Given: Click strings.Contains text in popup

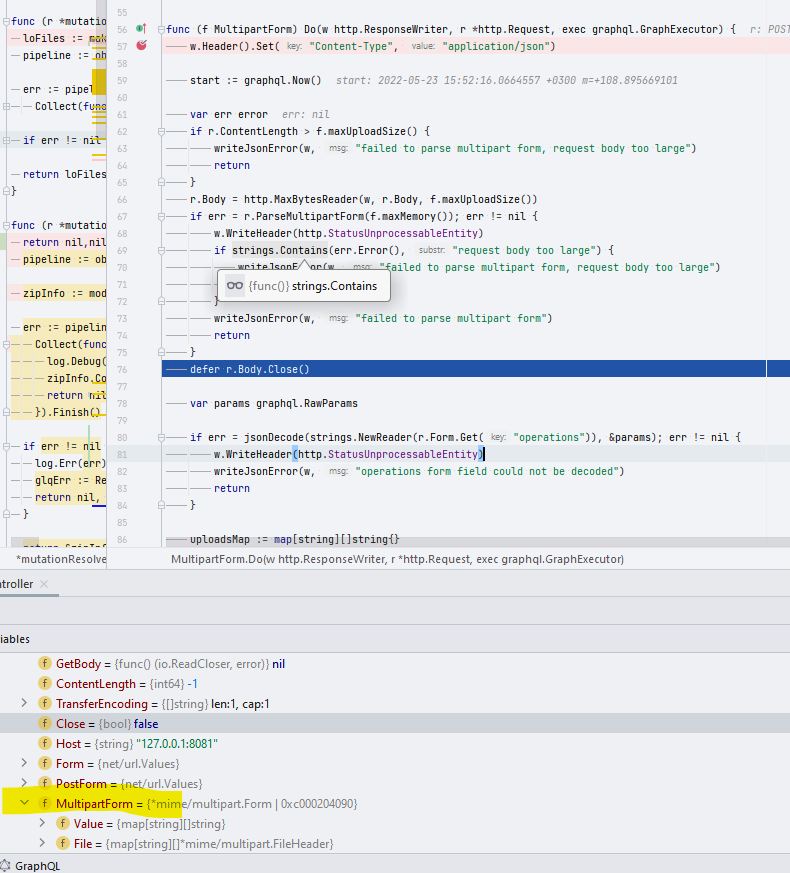Looking at the screenshot, I should pos(334,286).
